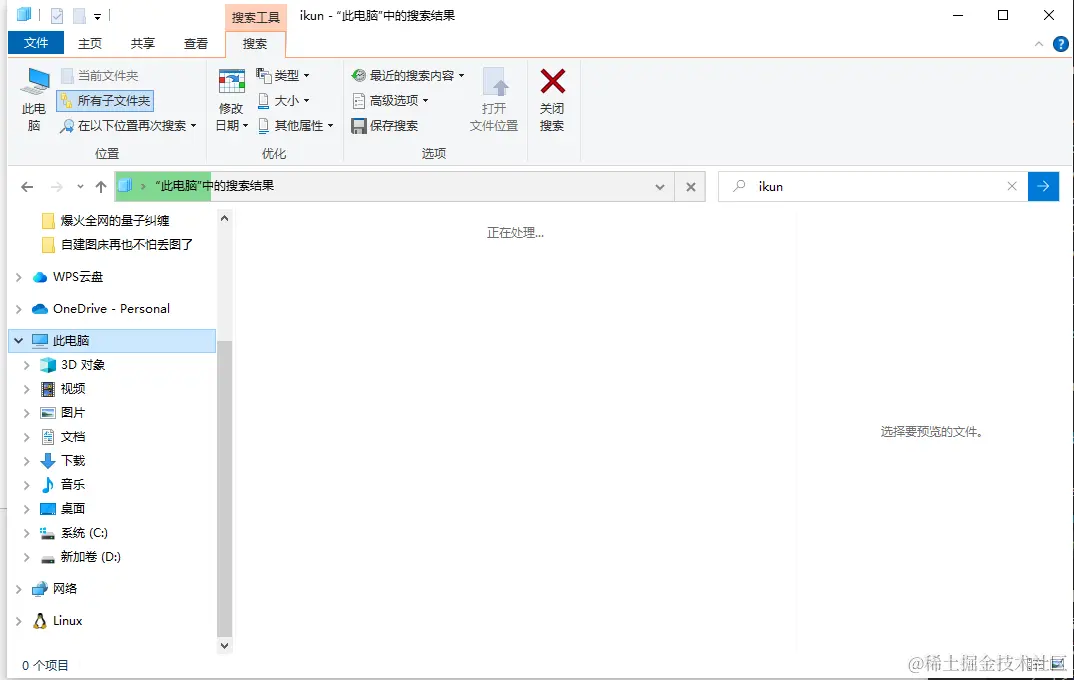Open the 文件 menu
The image size is (1074, 680).
coord(36,43)
